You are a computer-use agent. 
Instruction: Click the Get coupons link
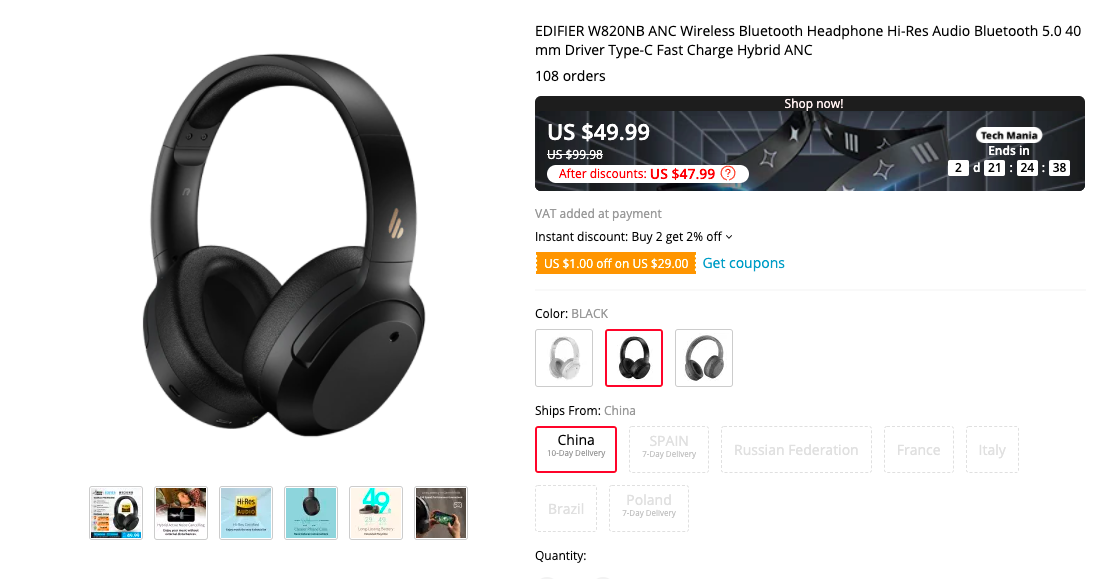743,263
